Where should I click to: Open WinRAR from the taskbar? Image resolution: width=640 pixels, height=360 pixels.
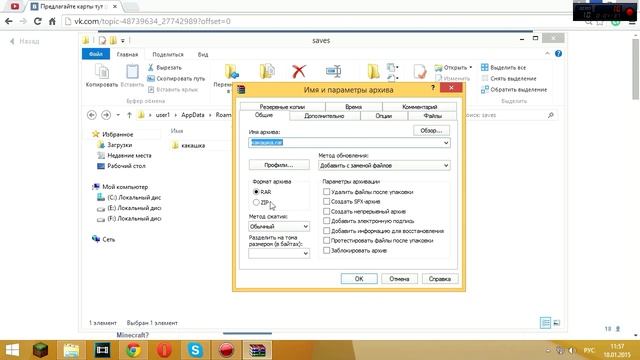tap(258, 350)
